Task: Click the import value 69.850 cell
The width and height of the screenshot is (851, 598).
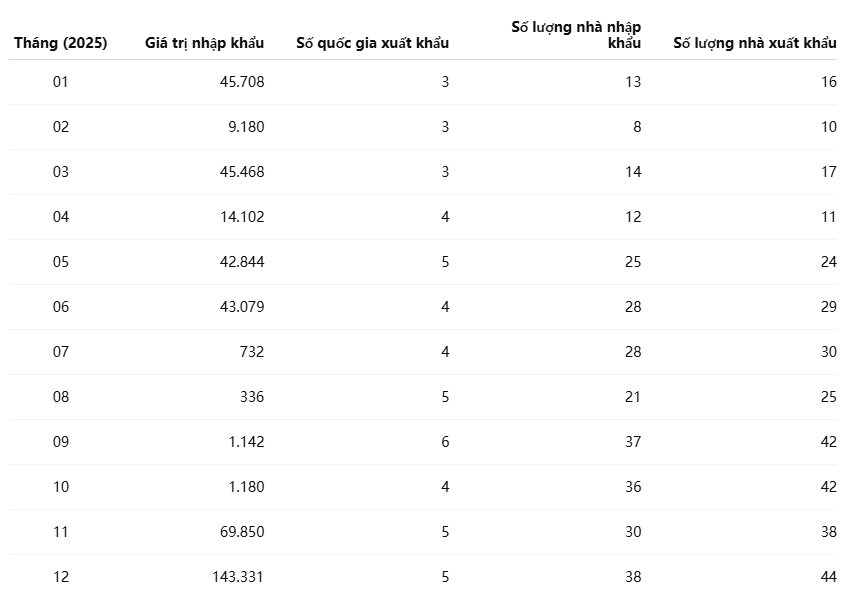Action: point(242,532)
